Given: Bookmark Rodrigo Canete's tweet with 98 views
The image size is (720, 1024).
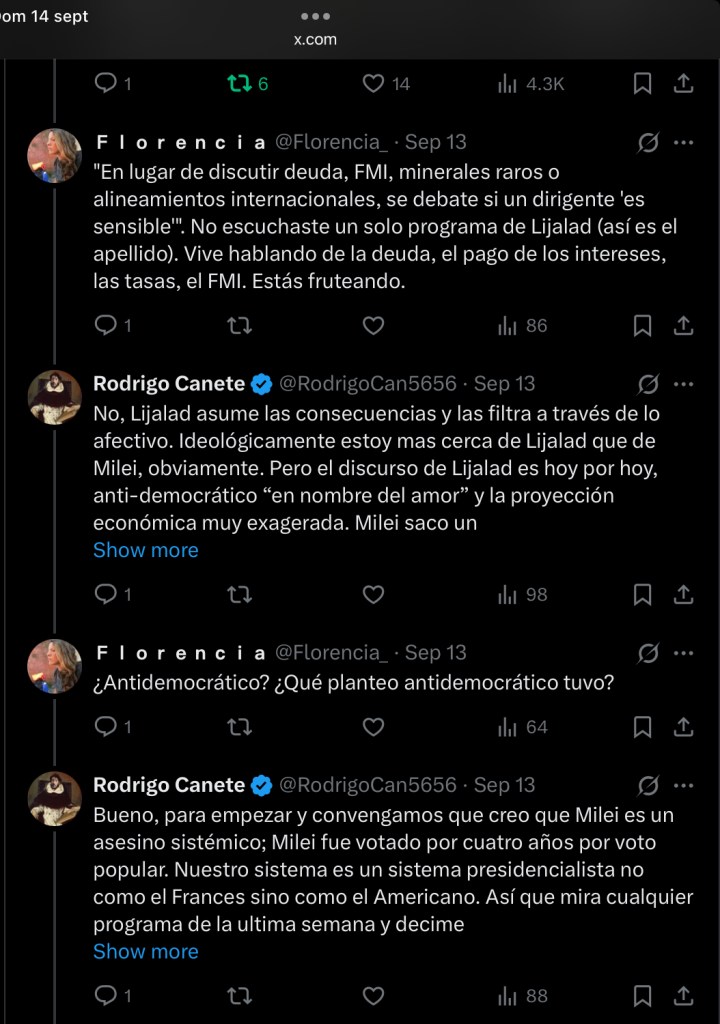Looking at the screenshot, I should (643, 594).
